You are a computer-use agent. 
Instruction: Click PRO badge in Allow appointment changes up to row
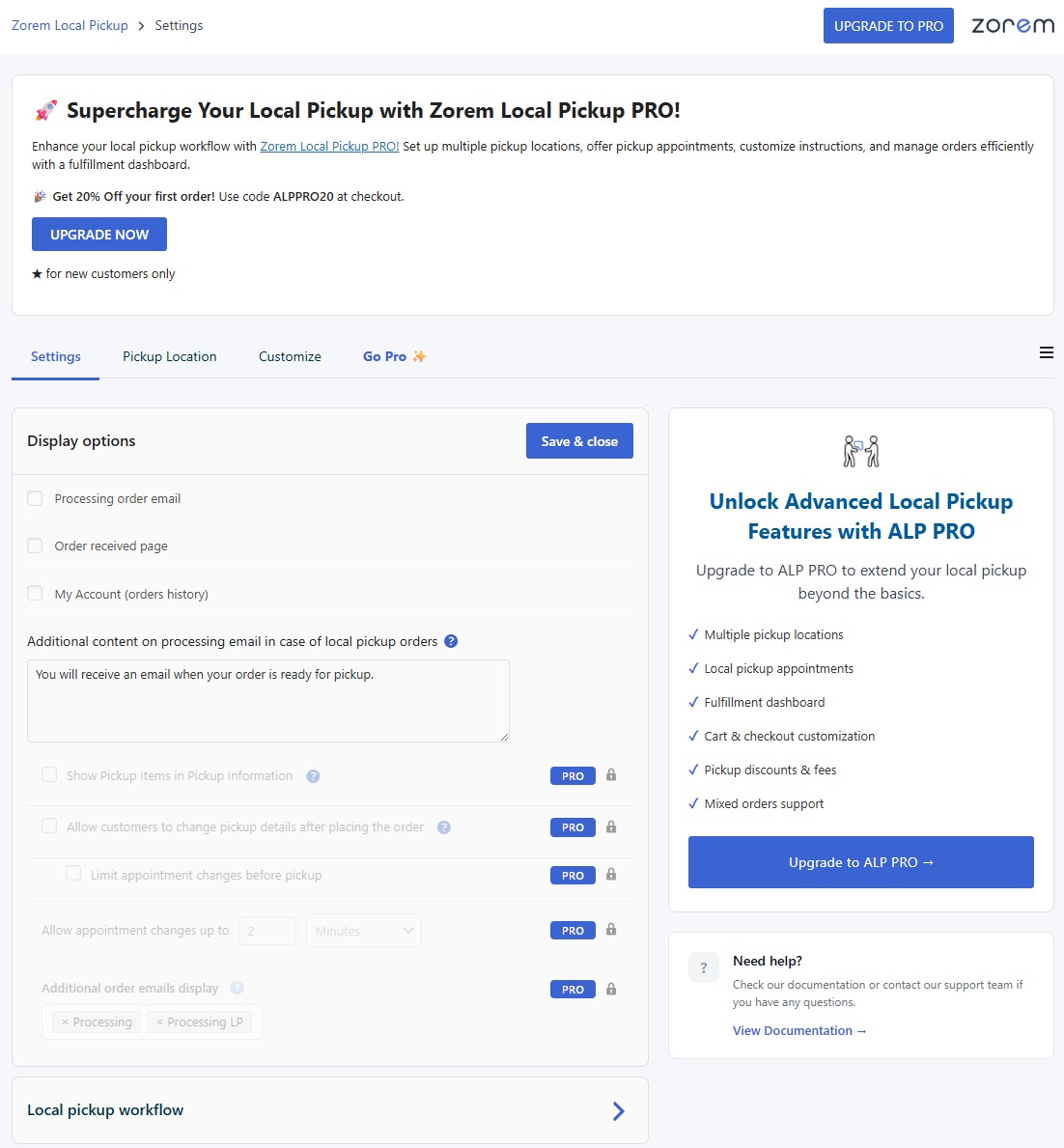tap(573, 931)
